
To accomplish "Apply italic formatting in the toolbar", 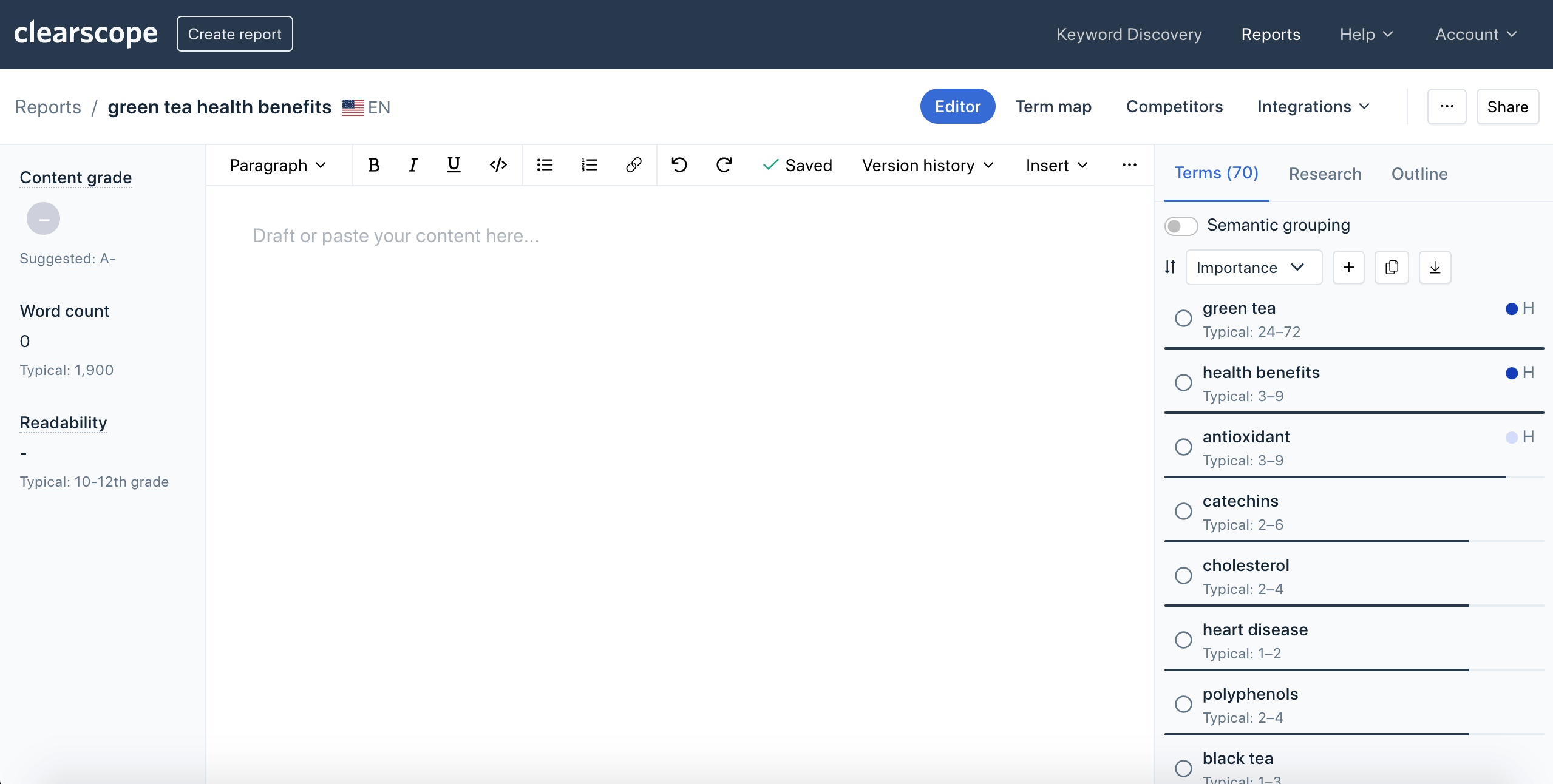I will [x=413, y=165].
